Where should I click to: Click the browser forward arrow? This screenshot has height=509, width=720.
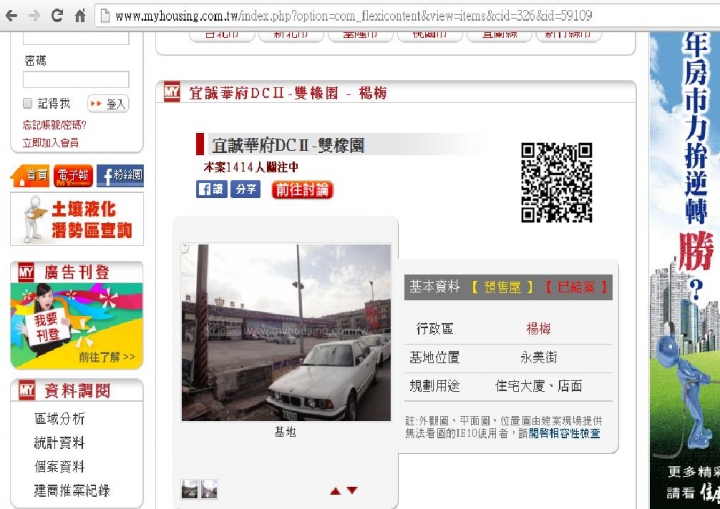[34, 16]
